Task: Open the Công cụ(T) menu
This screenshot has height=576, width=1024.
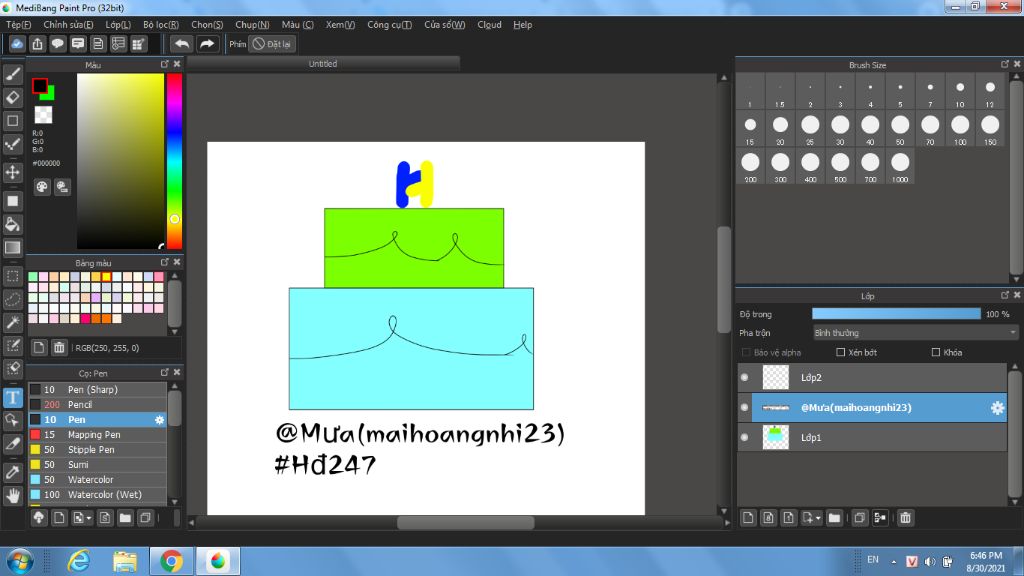Action: [x=389, y=25]
